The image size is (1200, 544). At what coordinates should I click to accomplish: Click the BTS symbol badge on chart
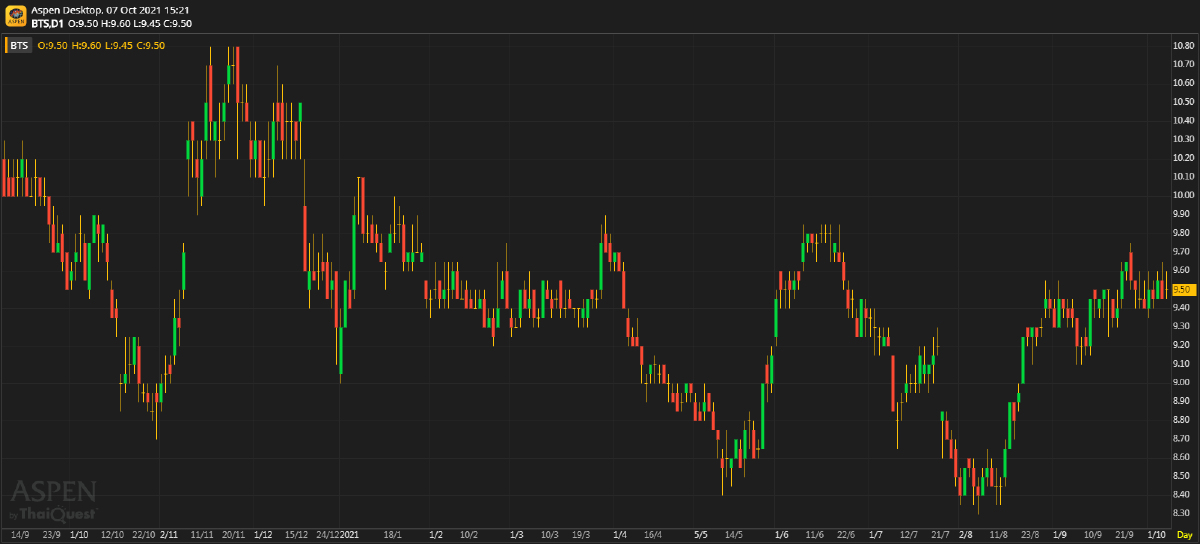pyautogui.click(x=18, y=45)
